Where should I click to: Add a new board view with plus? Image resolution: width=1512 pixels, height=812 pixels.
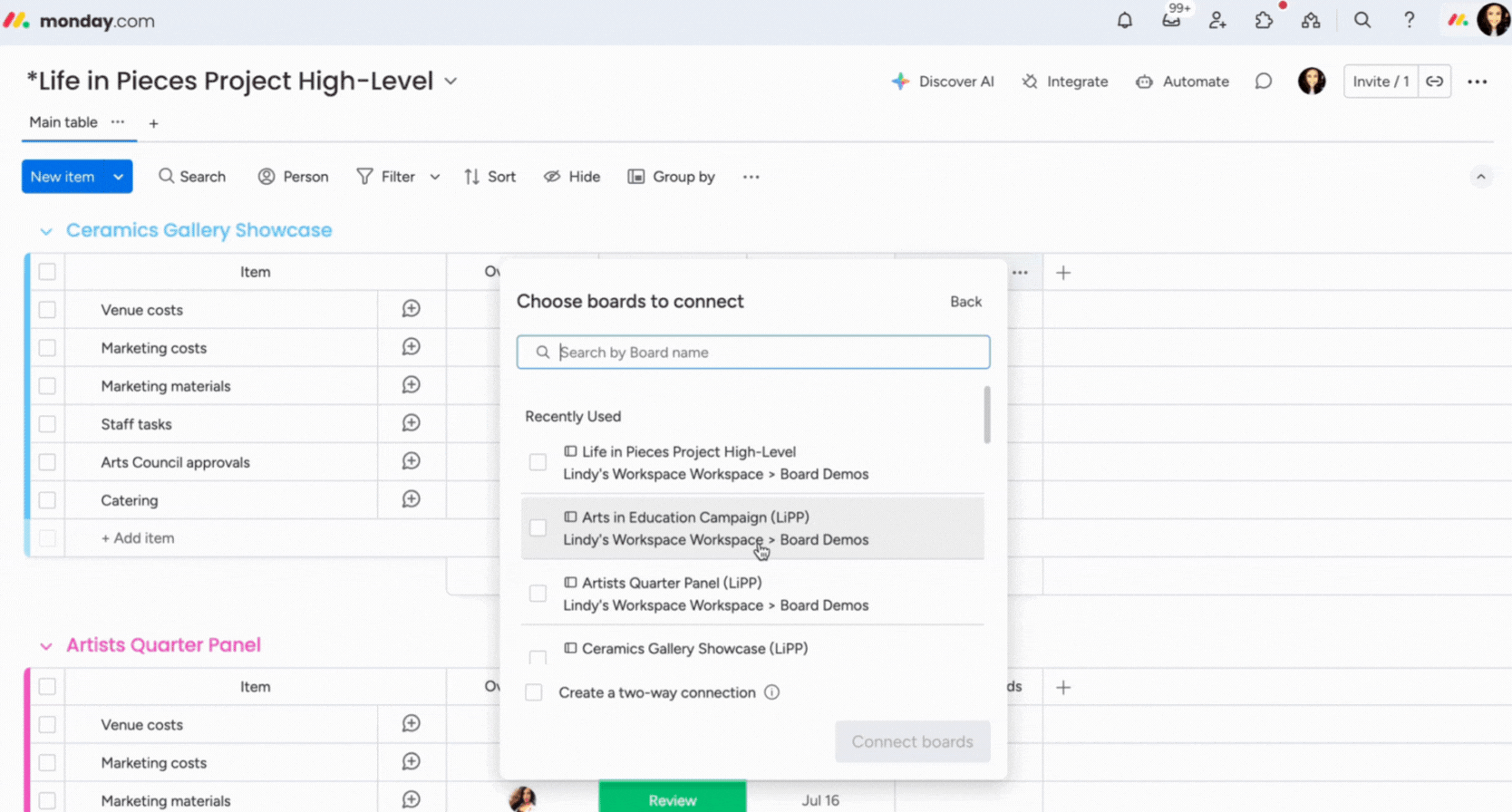(x=153, y=123)
